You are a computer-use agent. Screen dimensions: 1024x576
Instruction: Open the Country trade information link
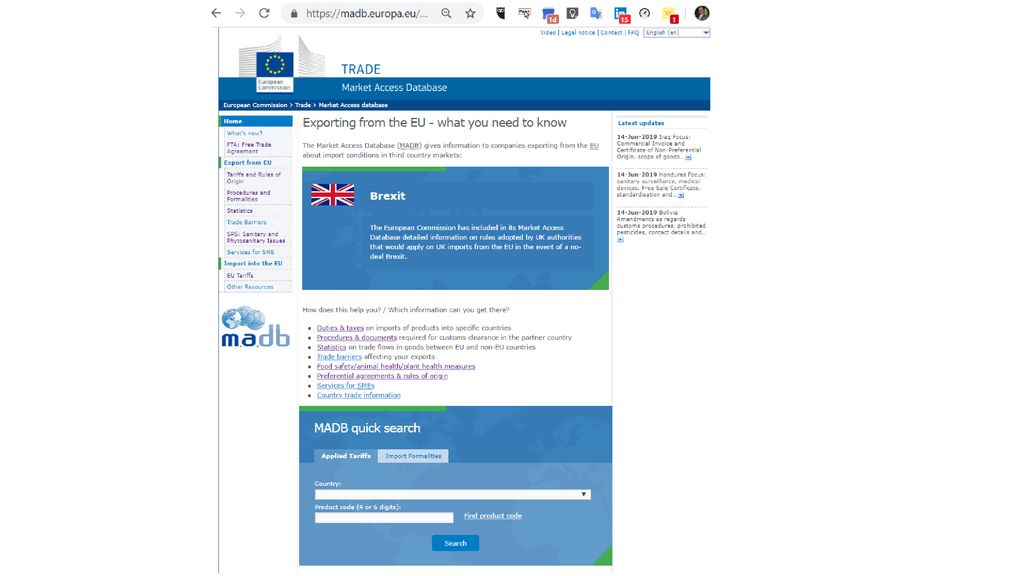[359, 395]
